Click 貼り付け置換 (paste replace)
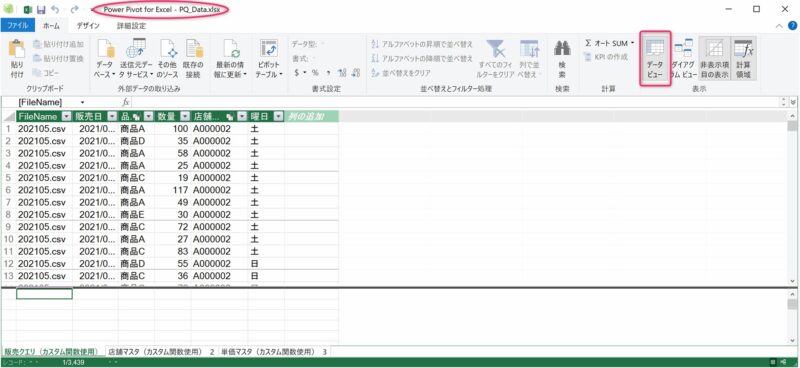 click(59, 59)
